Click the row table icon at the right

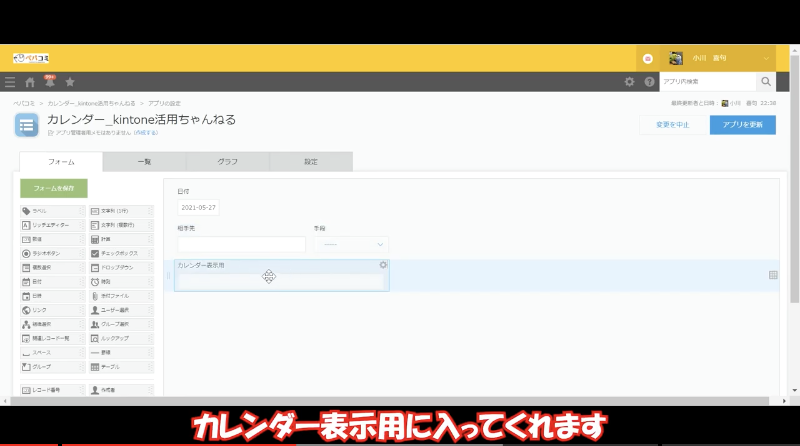point(773,275)
